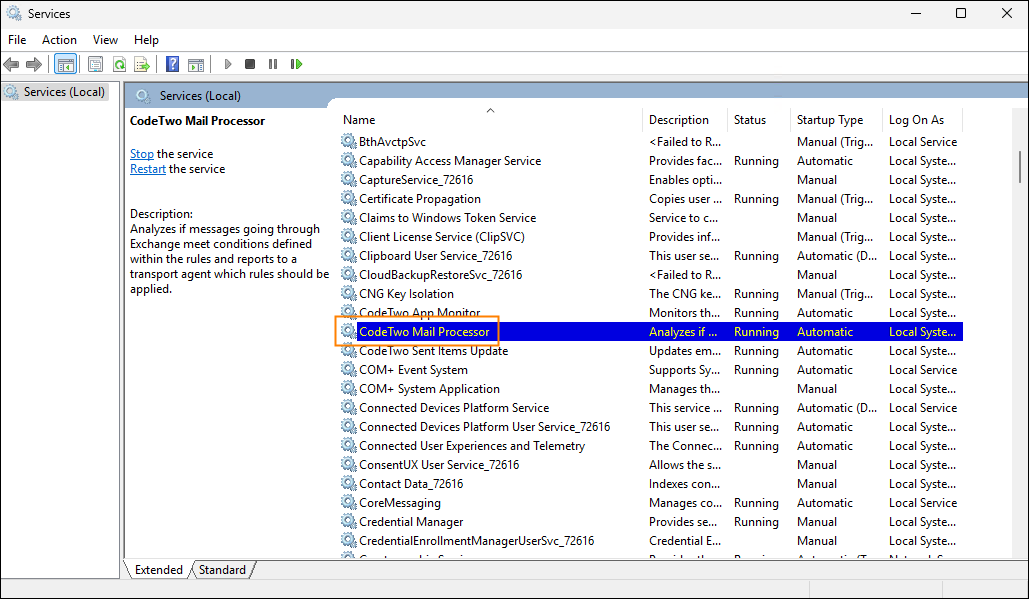The image size is (1029, 599).
Task: Click the Restart the service link
Action: 148,169
